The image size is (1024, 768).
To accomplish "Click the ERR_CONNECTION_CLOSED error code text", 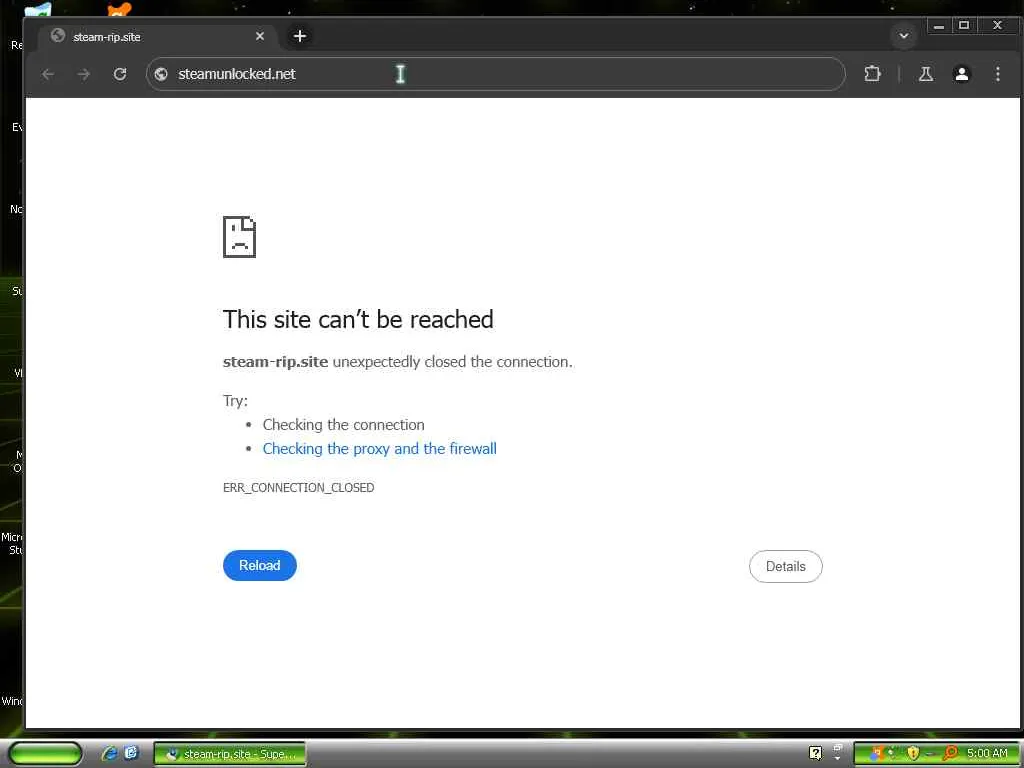I will [298, 488].
